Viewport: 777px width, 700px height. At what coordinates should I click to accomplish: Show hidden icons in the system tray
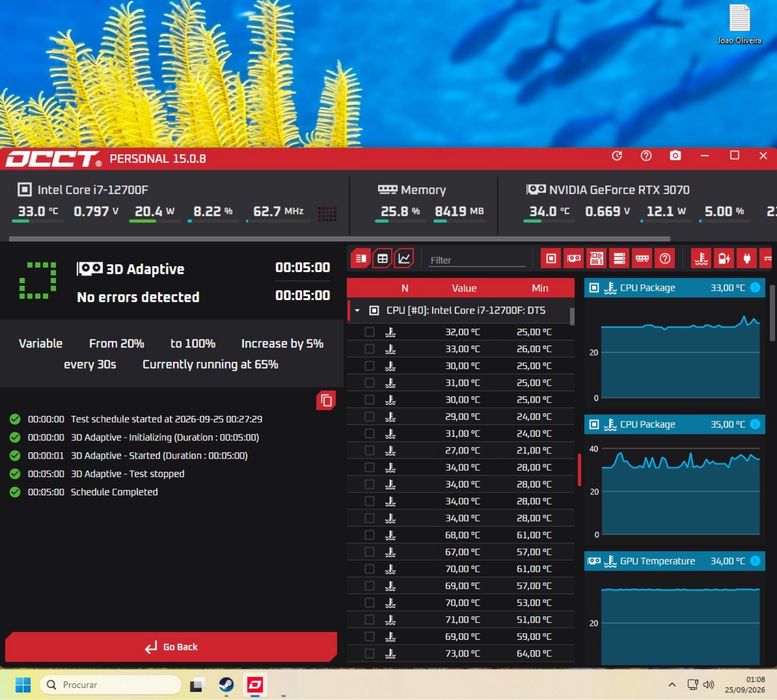[x=672, y=685]
